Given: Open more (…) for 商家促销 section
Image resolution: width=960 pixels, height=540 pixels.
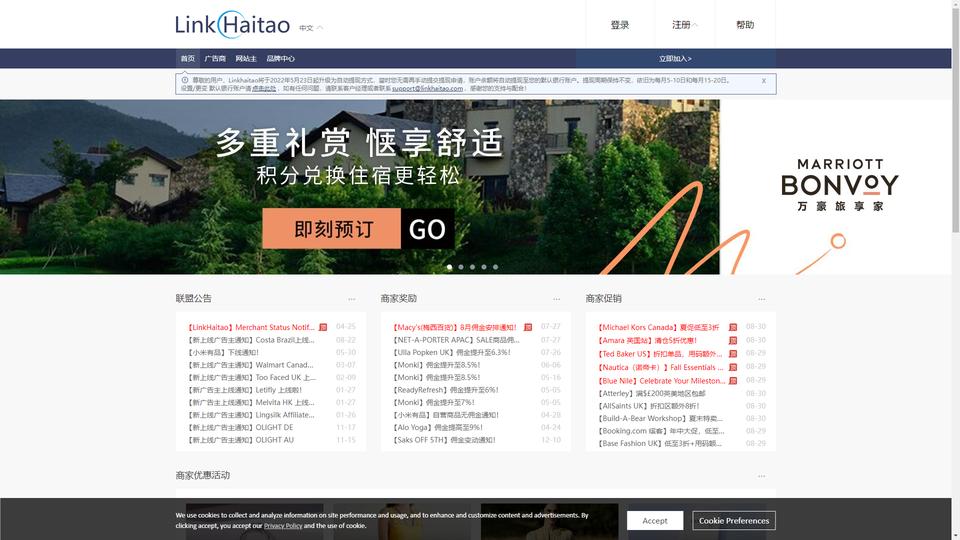Looking at the screenshot, I should tap(762, 299).
